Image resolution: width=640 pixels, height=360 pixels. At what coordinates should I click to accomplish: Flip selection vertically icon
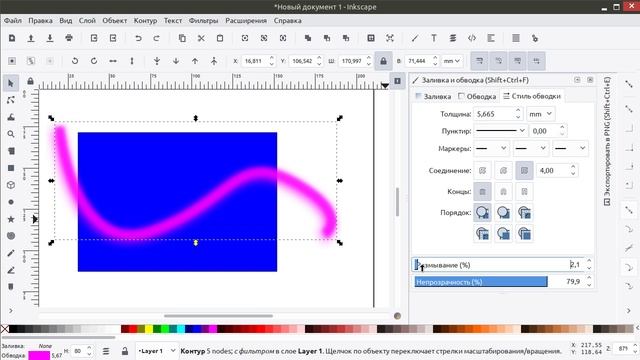(x=132, y=61)
